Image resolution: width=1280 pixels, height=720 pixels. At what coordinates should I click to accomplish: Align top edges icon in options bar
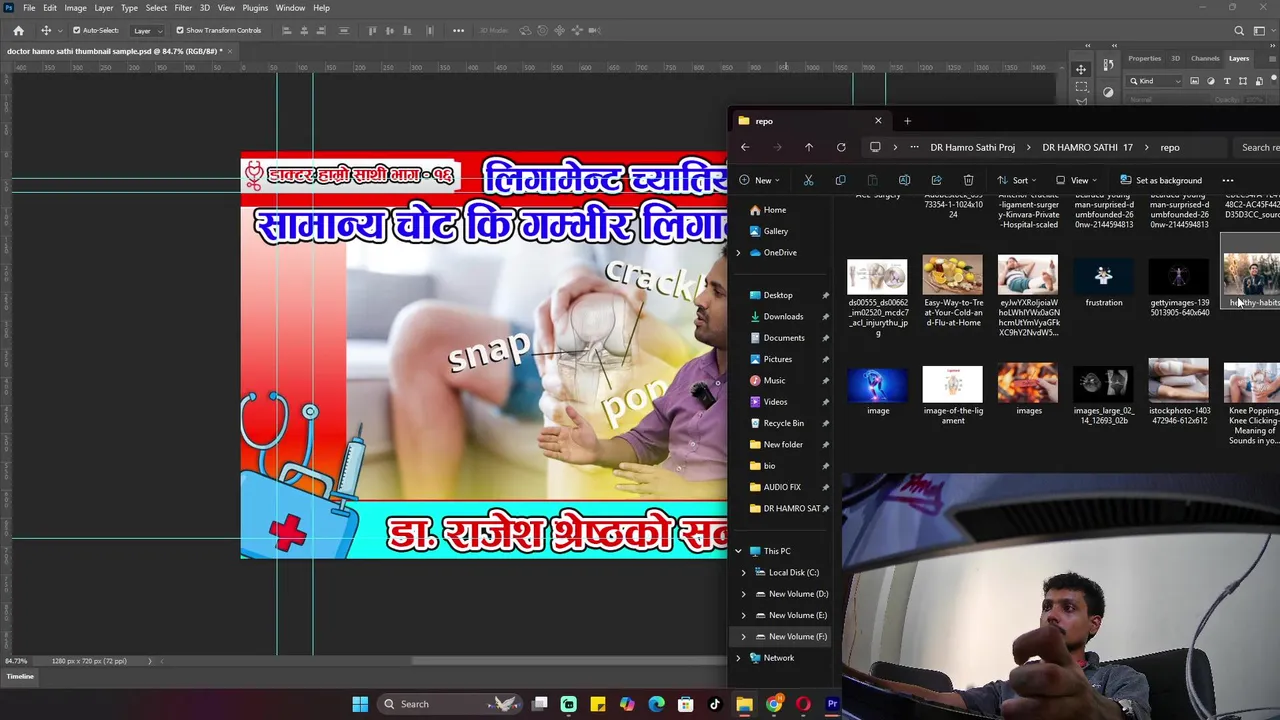[373, 30]
